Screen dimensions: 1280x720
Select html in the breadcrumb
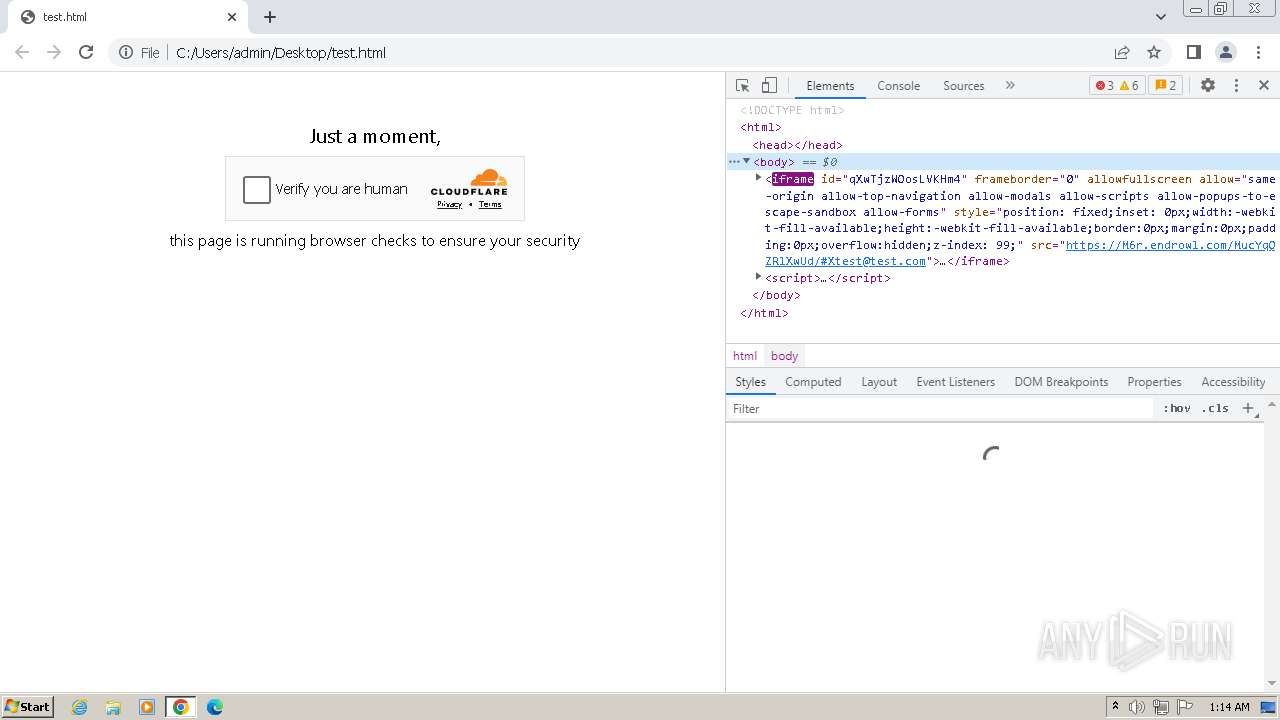click(745, 356)
